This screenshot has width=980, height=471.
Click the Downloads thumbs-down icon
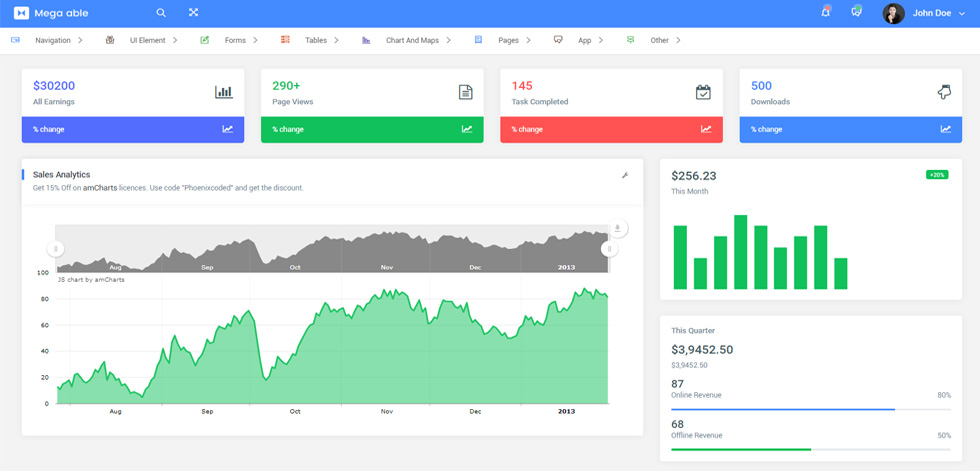(944, 92)
